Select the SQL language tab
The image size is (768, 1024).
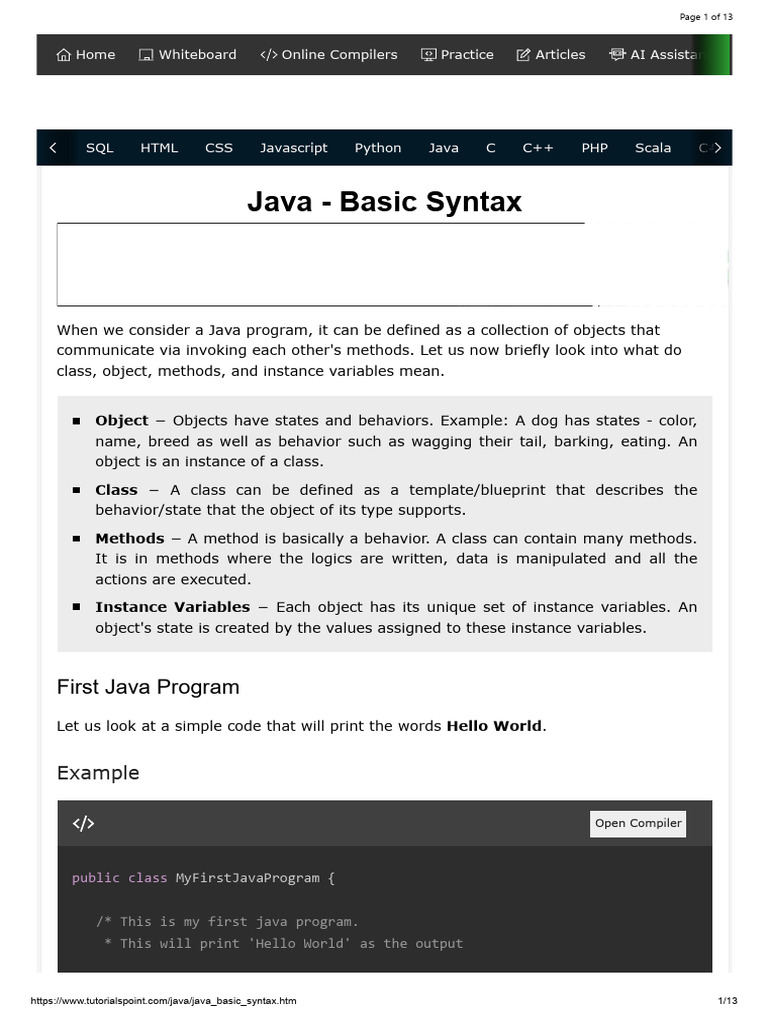tap(100, 148)
